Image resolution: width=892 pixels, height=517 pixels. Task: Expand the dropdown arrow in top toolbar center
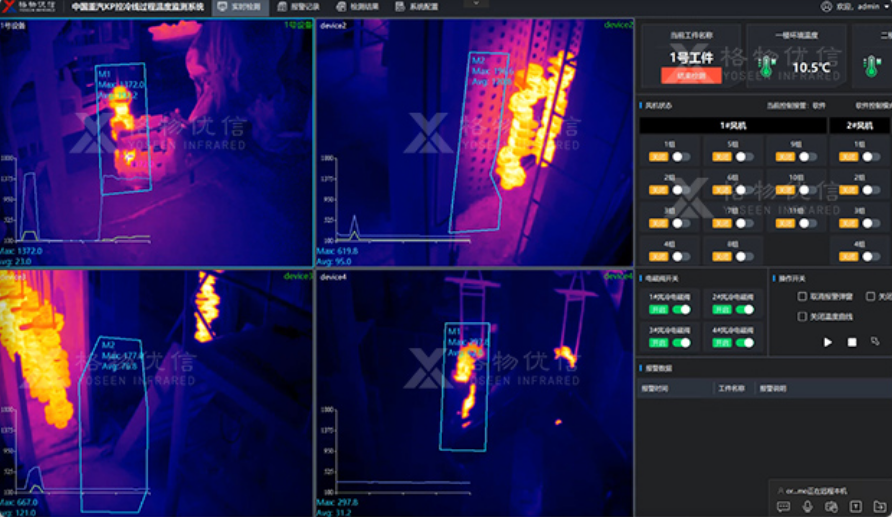tap(477, 4)
